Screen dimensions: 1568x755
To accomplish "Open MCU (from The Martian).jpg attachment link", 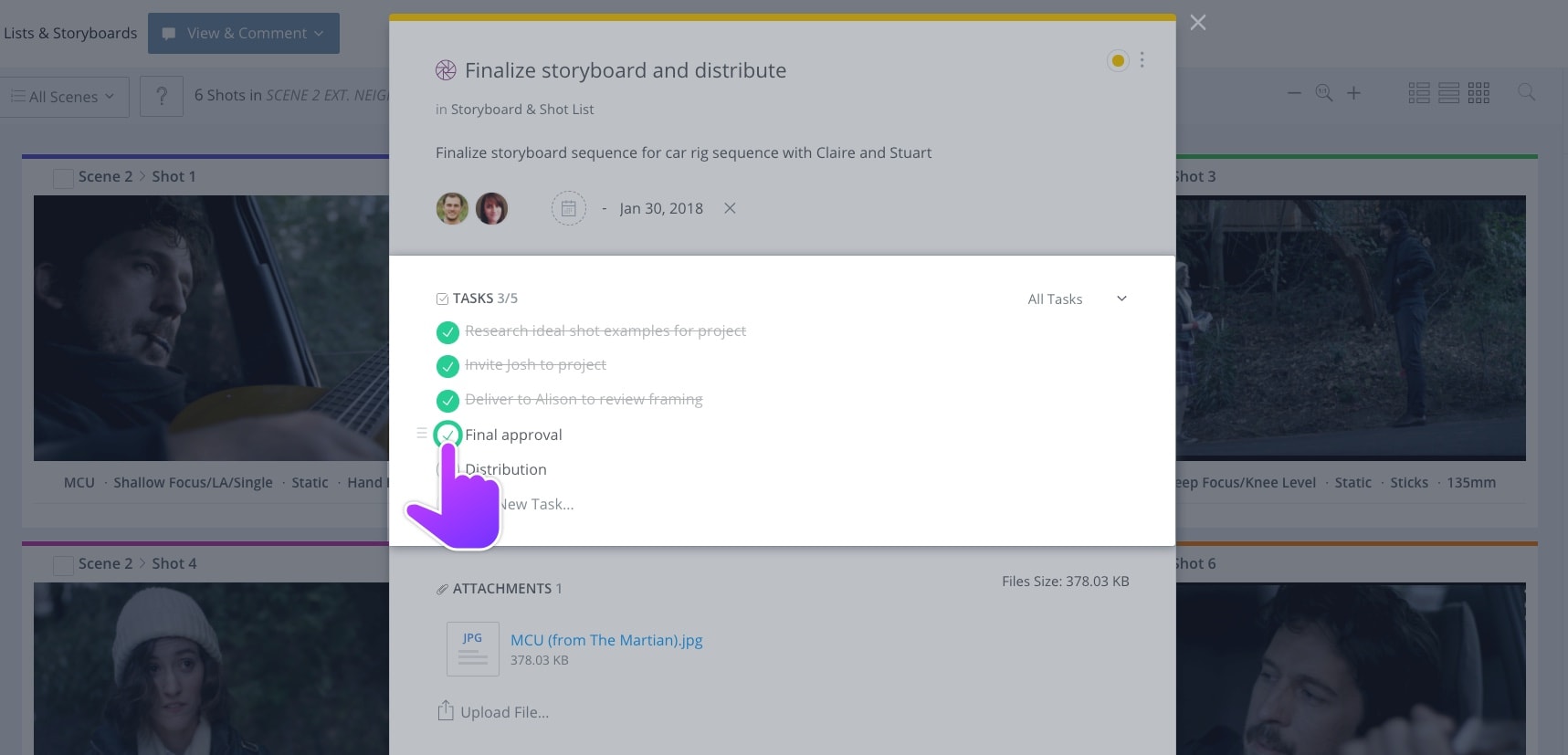I will click(606, 640).
